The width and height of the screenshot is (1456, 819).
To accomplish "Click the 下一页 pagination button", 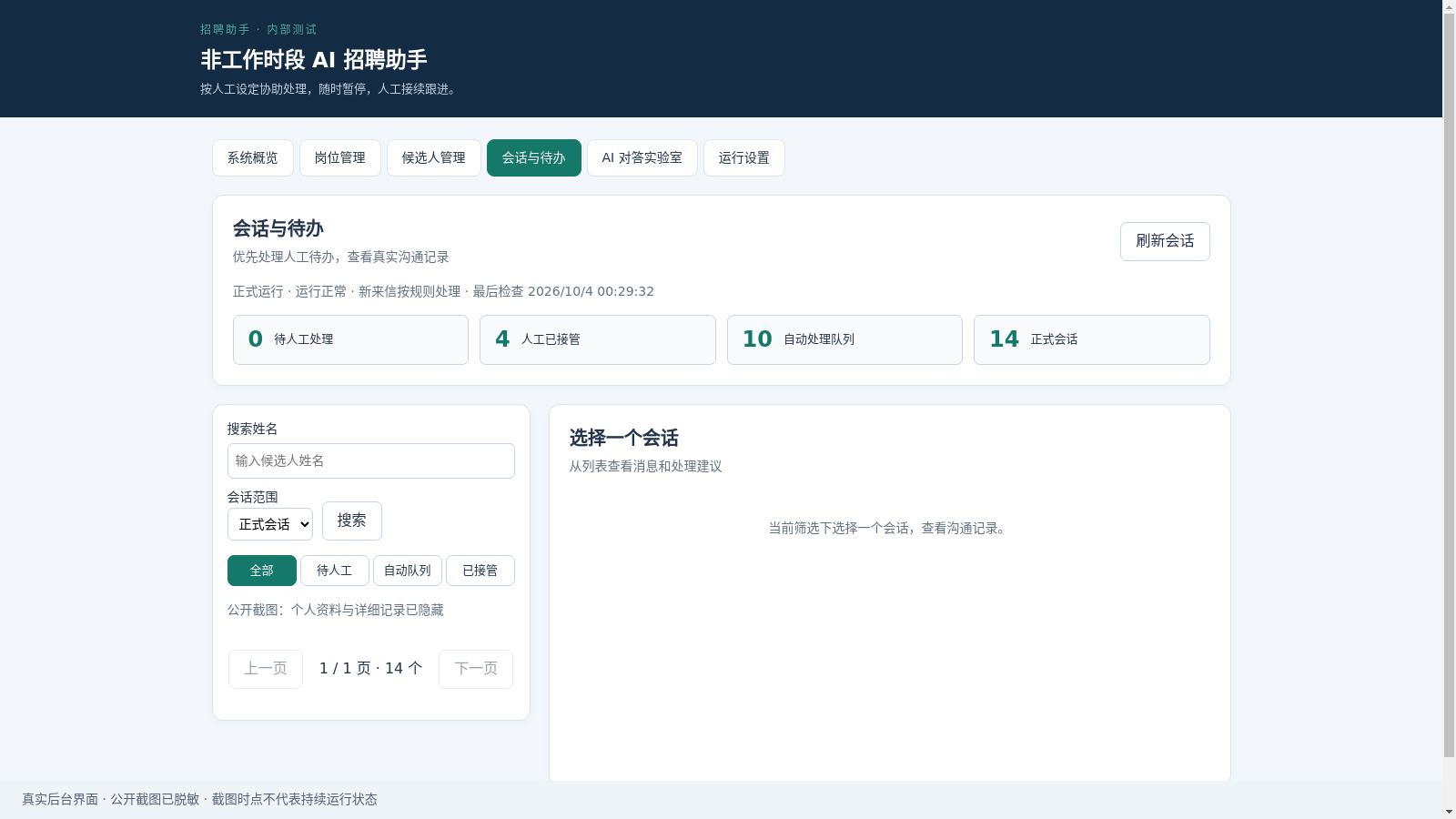I will [x=476, y=669].
